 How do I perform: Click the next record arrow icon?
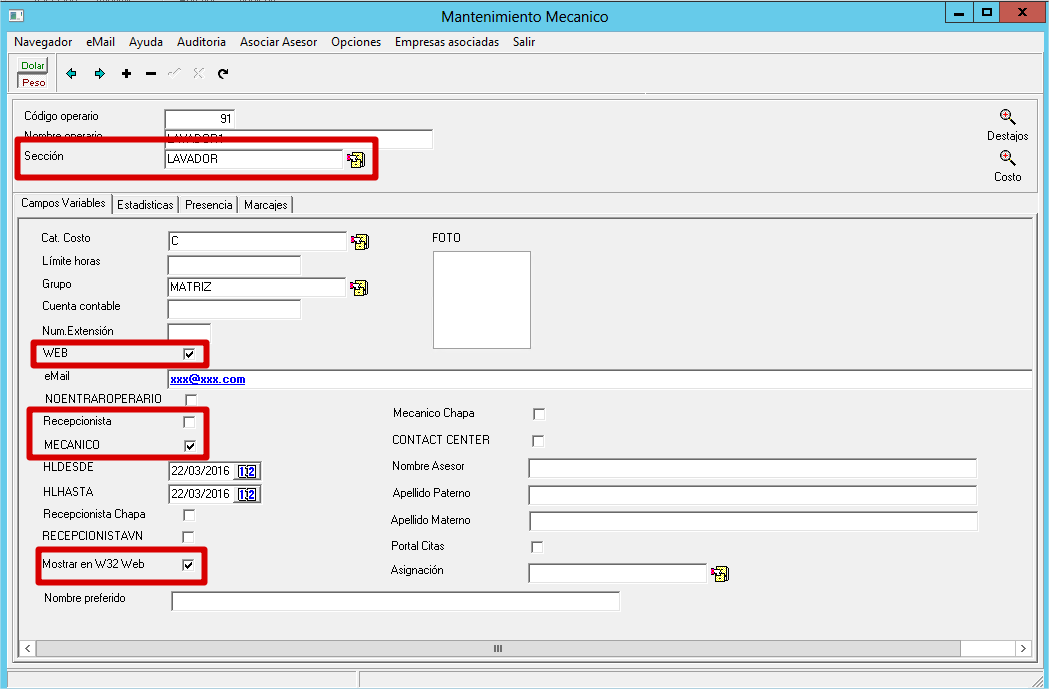coord(99,73)
